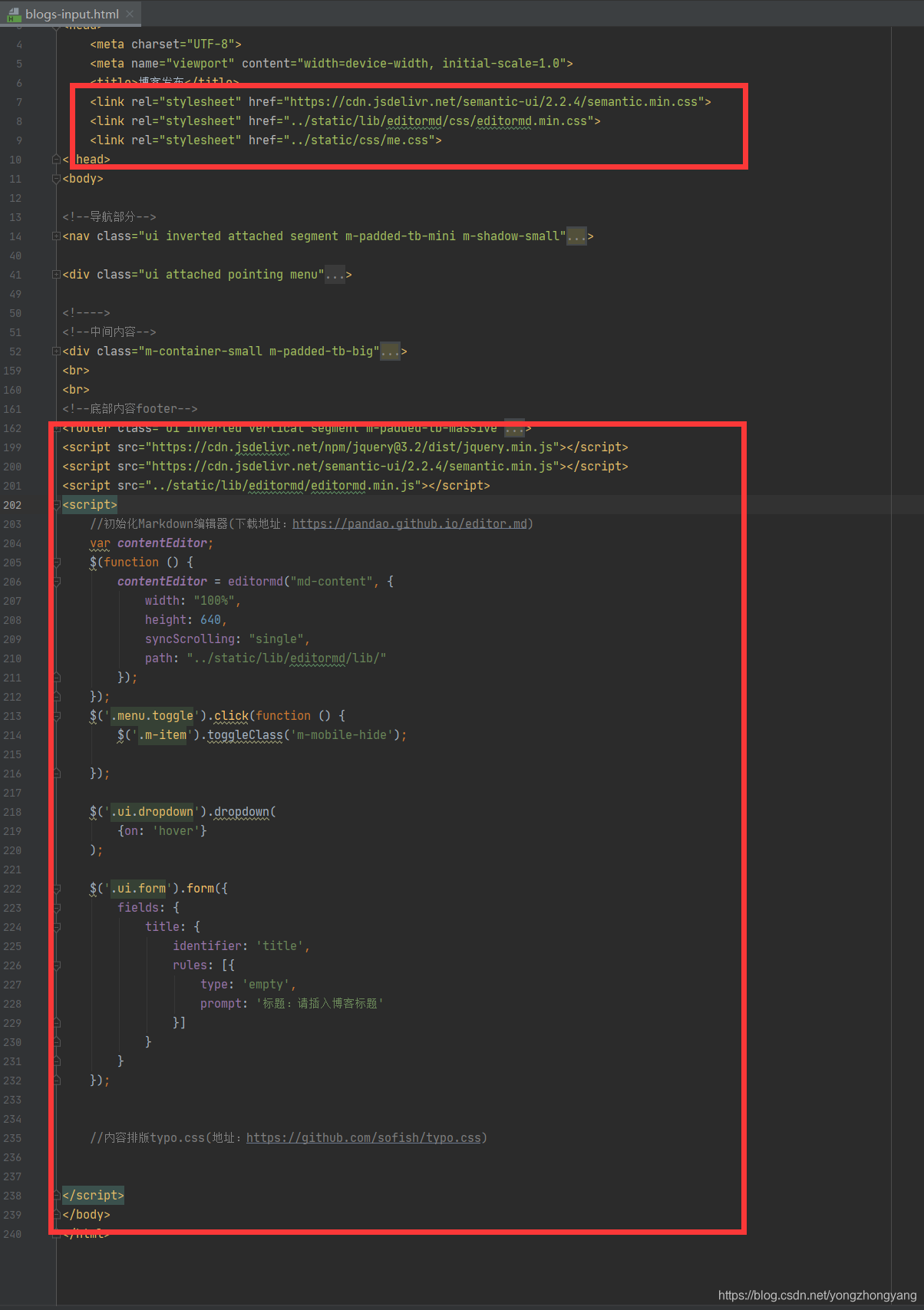Click the closing </script> tag on line 238

point(93,1196)
